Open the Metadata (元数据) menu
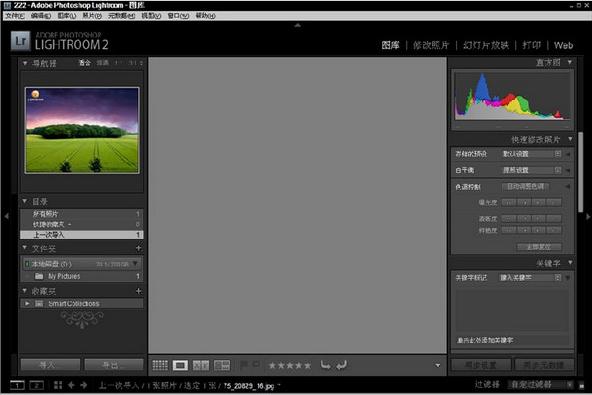 [122, 15]
